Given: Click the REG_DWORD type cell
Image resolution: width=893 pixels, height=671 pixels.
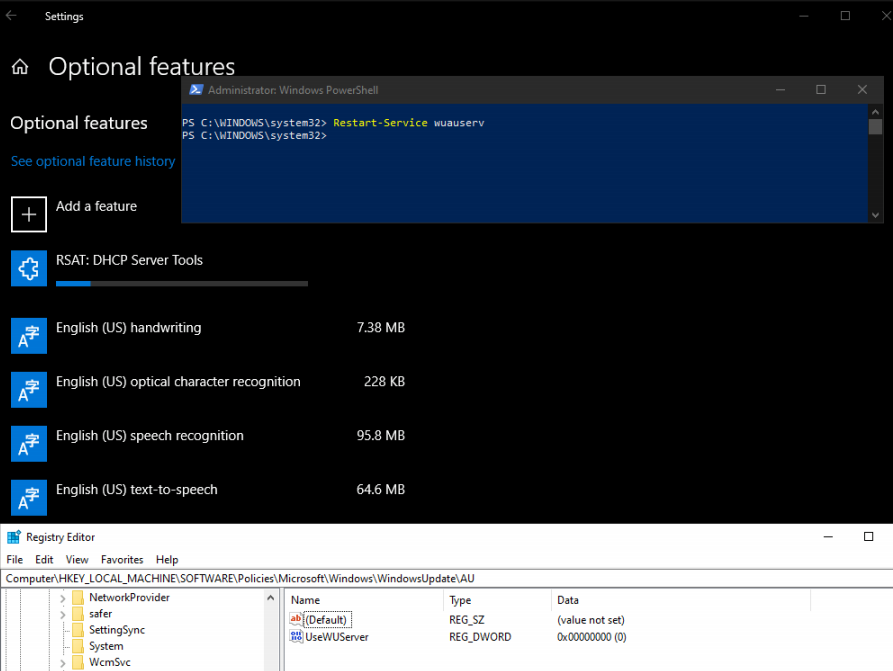Looking at the screenshot, I should click(480, 637).
